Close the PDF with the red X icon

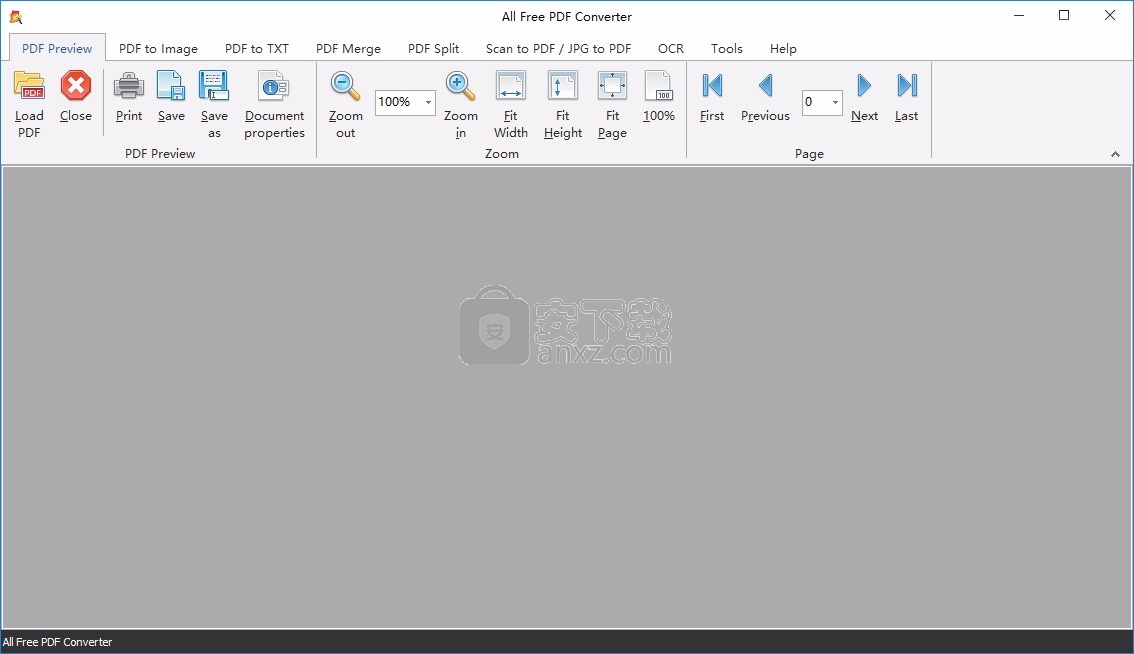coord(76,87)
